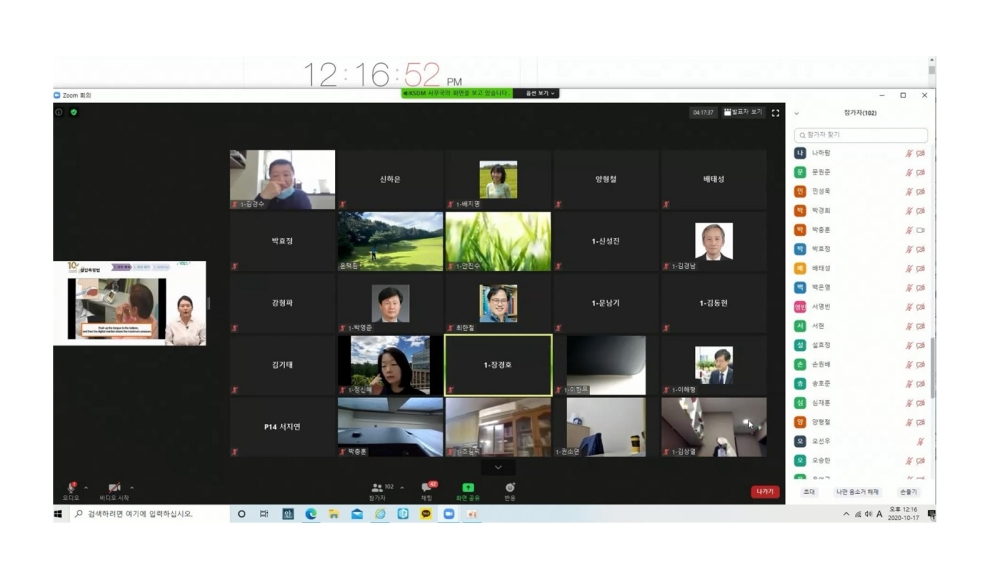Expand audio options arrow next to microphone

pyautogui.click(x=86, y=488)
